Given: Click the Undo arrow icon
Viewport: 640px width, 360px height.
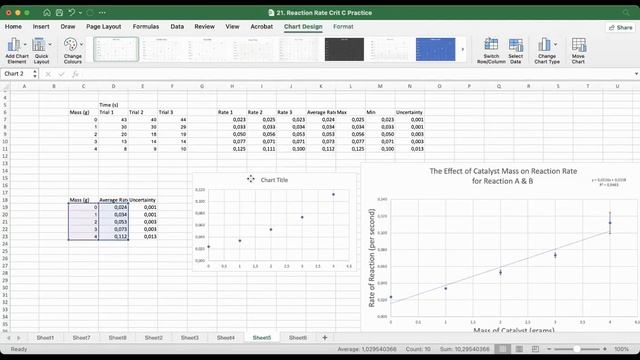Looking at the screenshot, I should coord(71,13).
